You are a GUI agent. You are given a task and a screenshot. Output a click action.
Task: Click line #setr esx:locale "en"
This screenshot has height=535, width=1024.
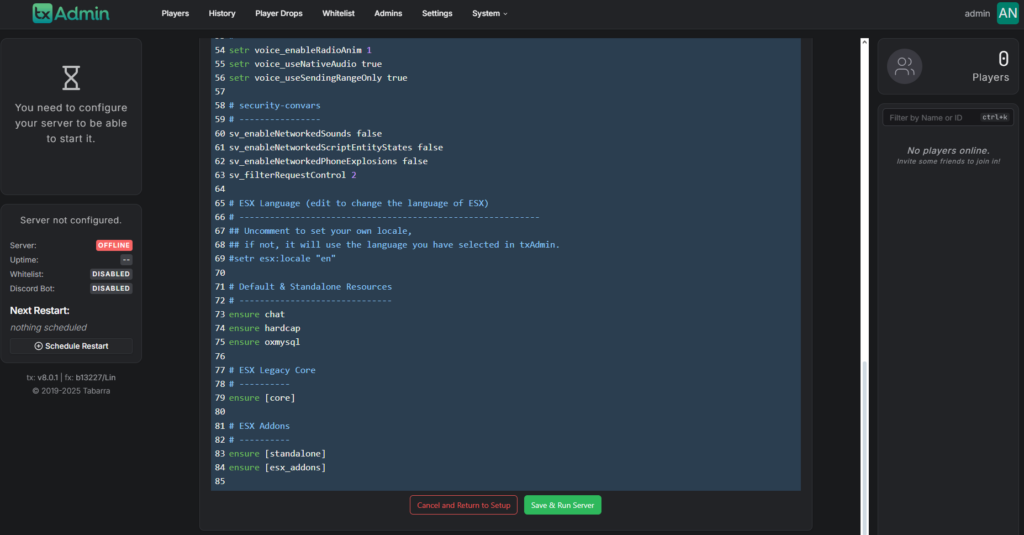click(x=282, y=259)
